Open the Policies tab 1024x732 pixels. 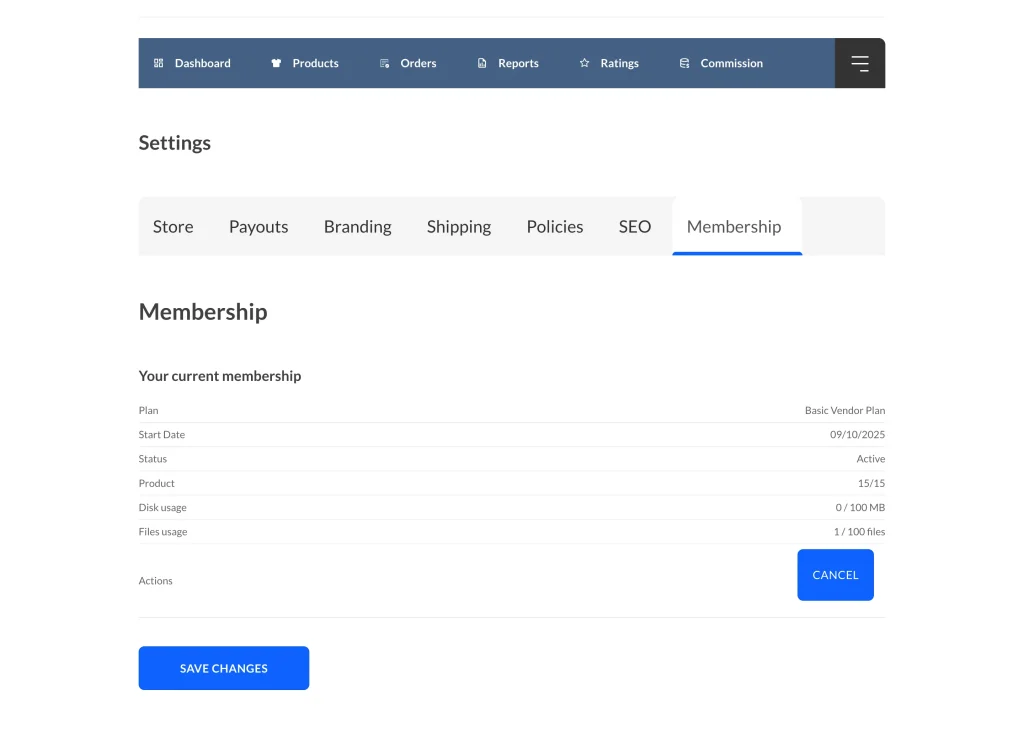pyautogui.click(x=554, y=227)
